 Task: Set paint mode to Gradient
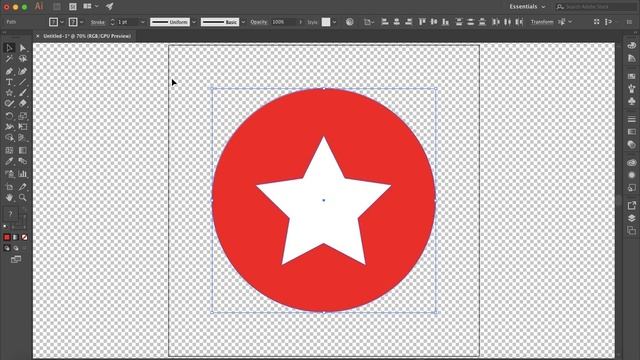pos(16,237)
